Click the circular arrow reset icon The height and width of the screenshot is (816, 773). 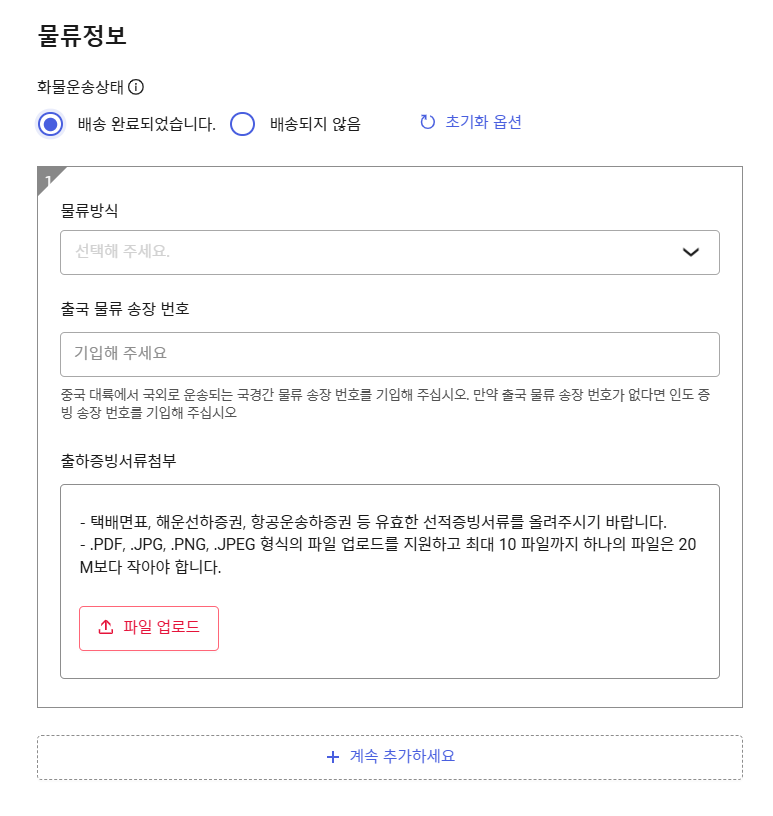tap(427, 122)
